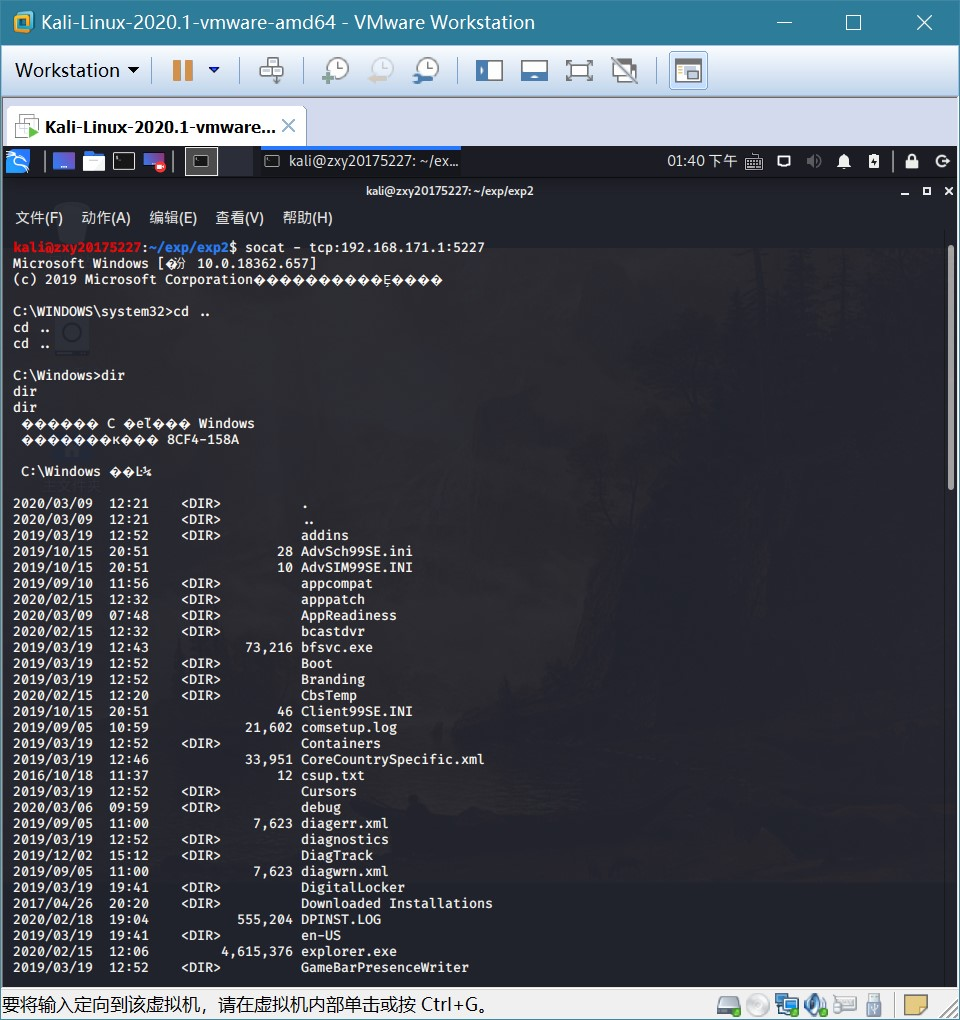Click the volume speaker tray icon
Viewport: 960px width, 1020px height.
coord(814,161)
